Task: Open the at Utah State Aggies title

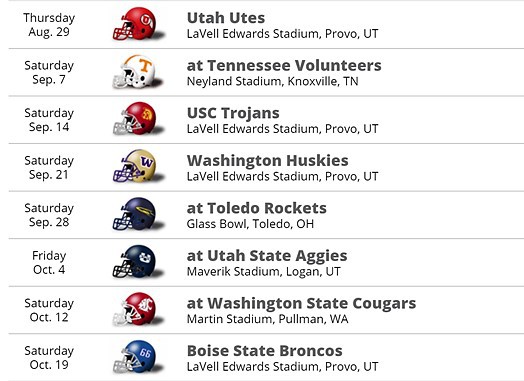Action: (x=267, y=256)
